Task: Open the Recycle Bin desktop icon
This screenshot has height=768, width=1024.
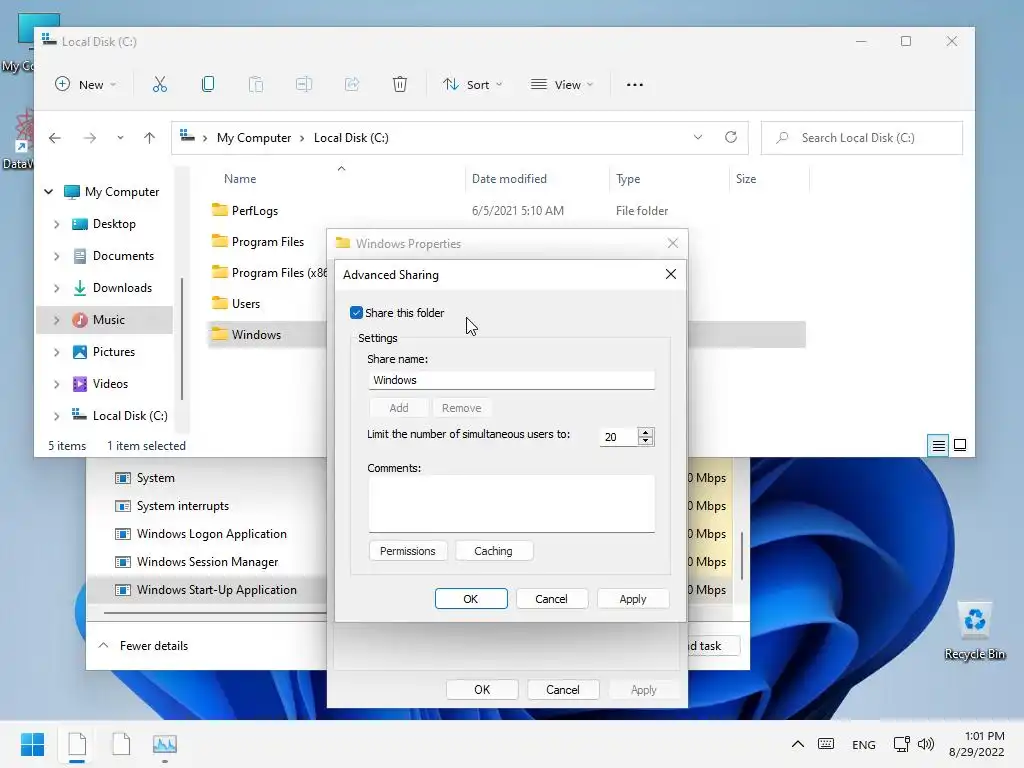Action: 974,632
